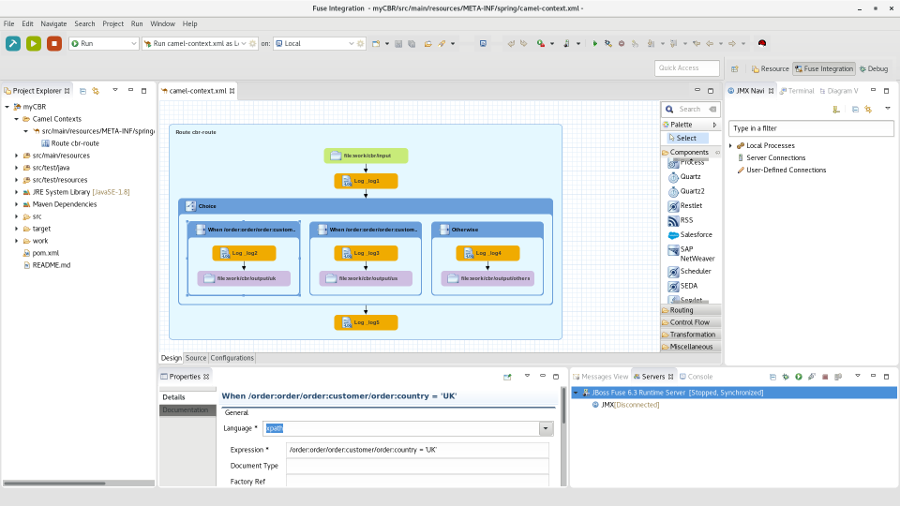Click the Quick Access search box
Viewport: 900px width, 506px height.
(687, 68)
